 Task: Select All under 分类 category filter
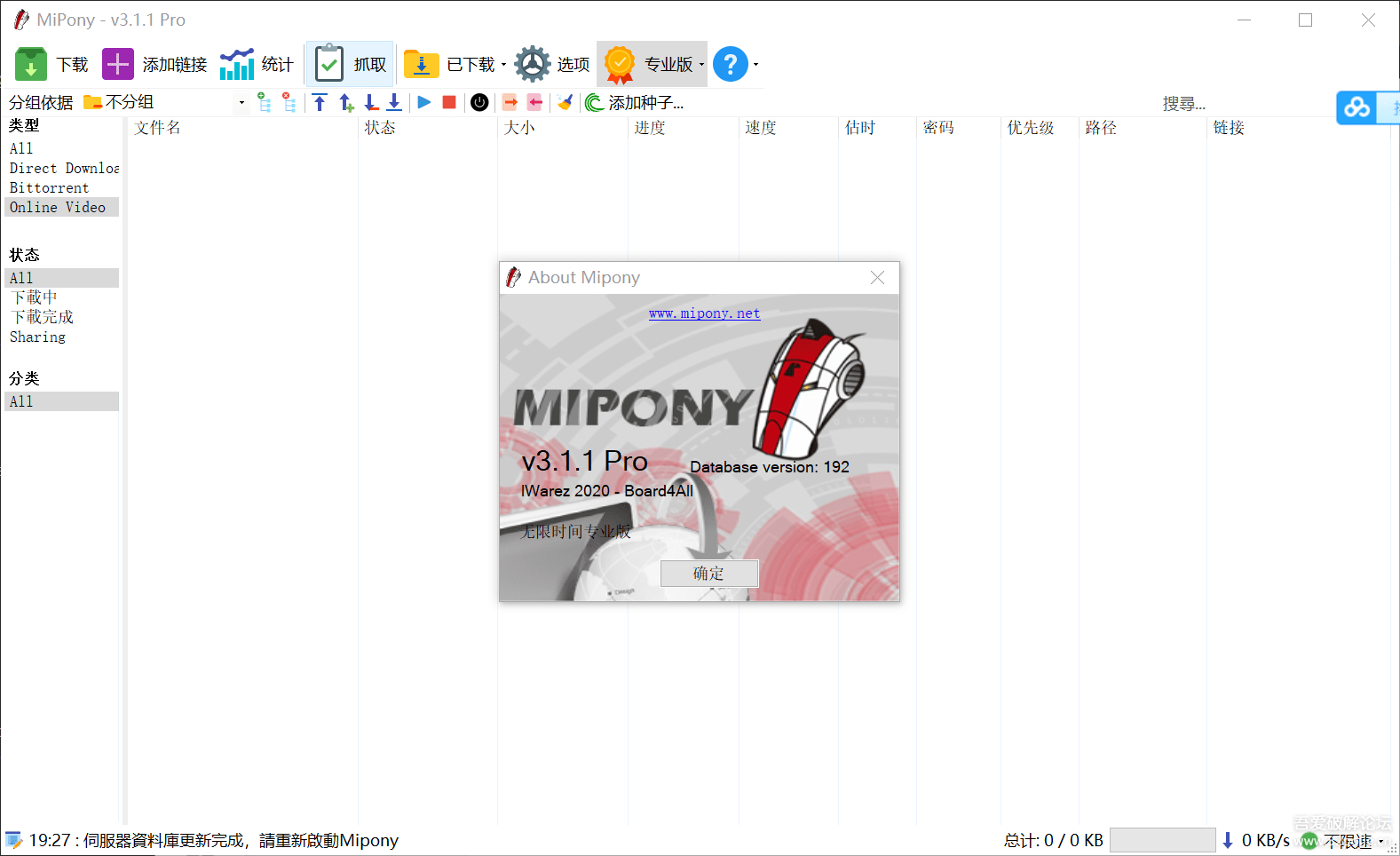[61, 401]
